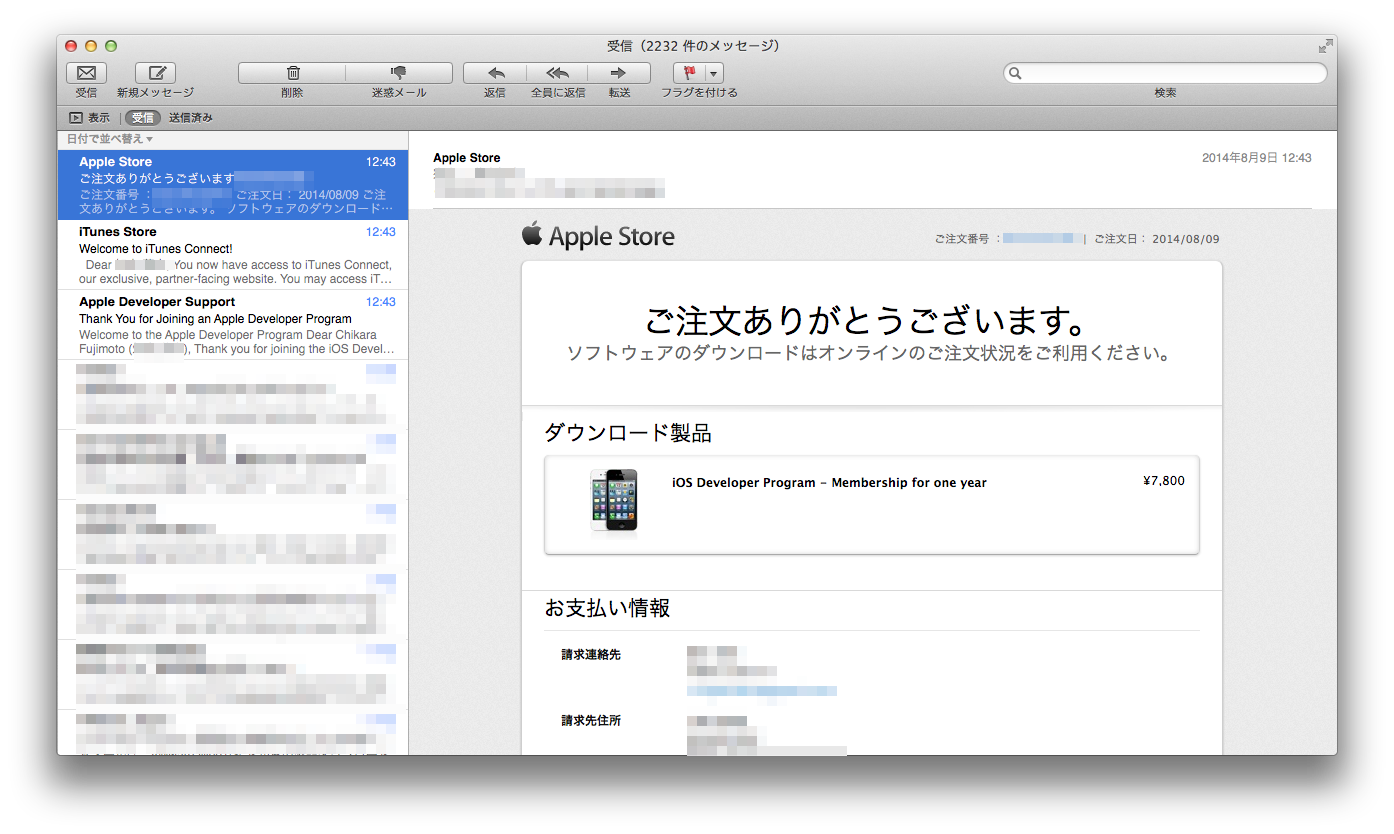Image resolution: width=1394 pixels, height=834 pixels.
Task: Click the iPhone product thumbnail
Action: coord(614,500)
